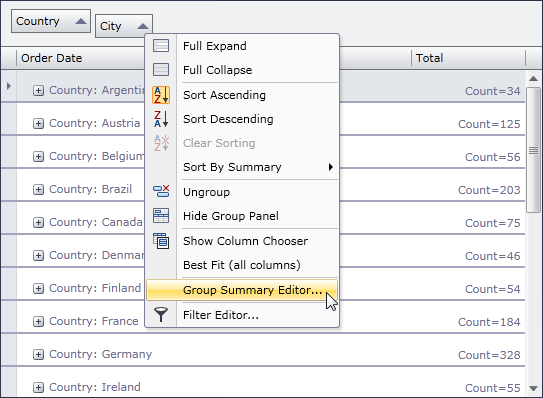Click the Hide Group Panel icon
Image resolution: width=543 pixels, height=398 pixels.
pos(161,215)
